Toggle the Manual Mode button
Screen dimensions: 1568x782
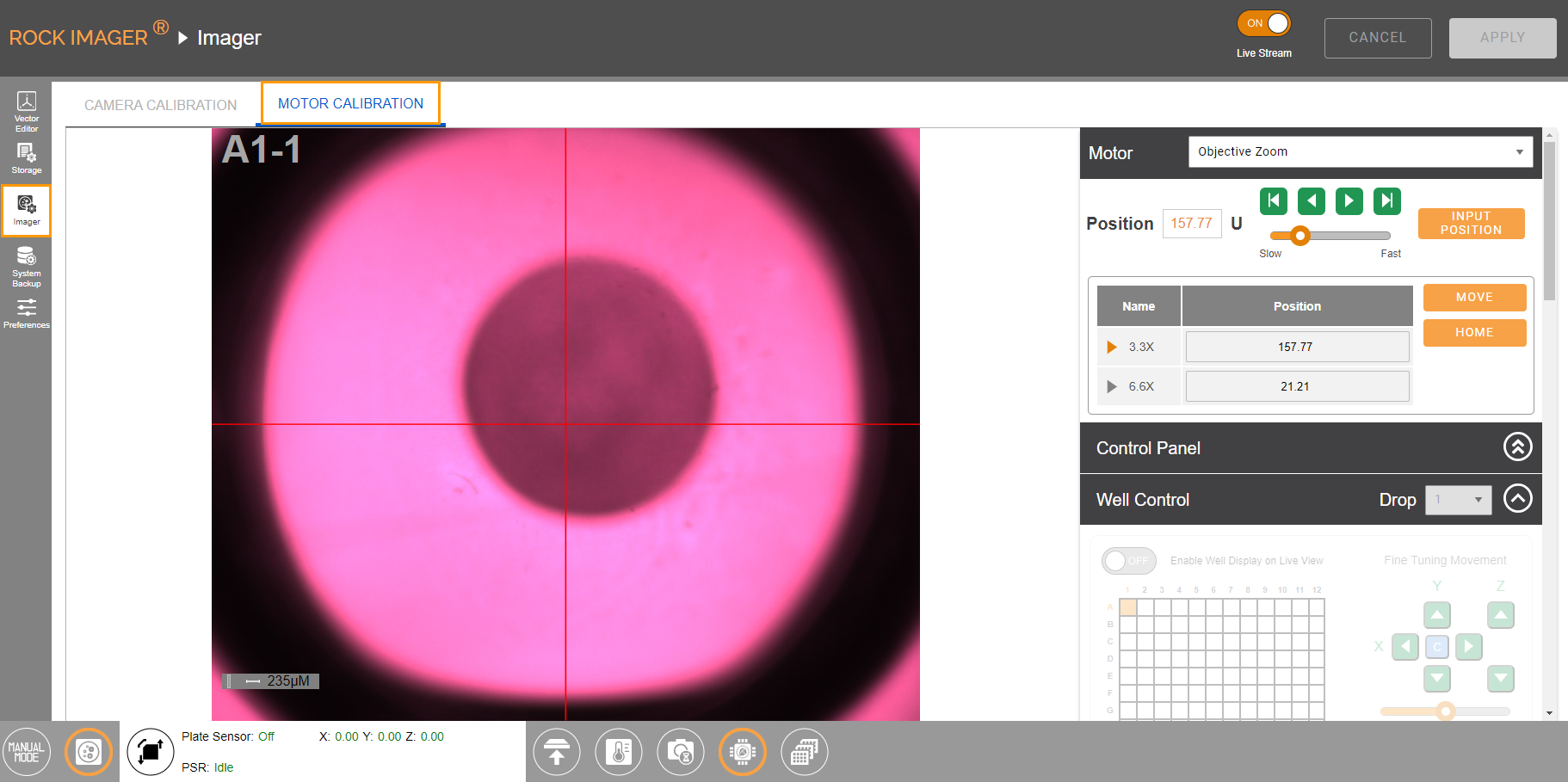27,752
